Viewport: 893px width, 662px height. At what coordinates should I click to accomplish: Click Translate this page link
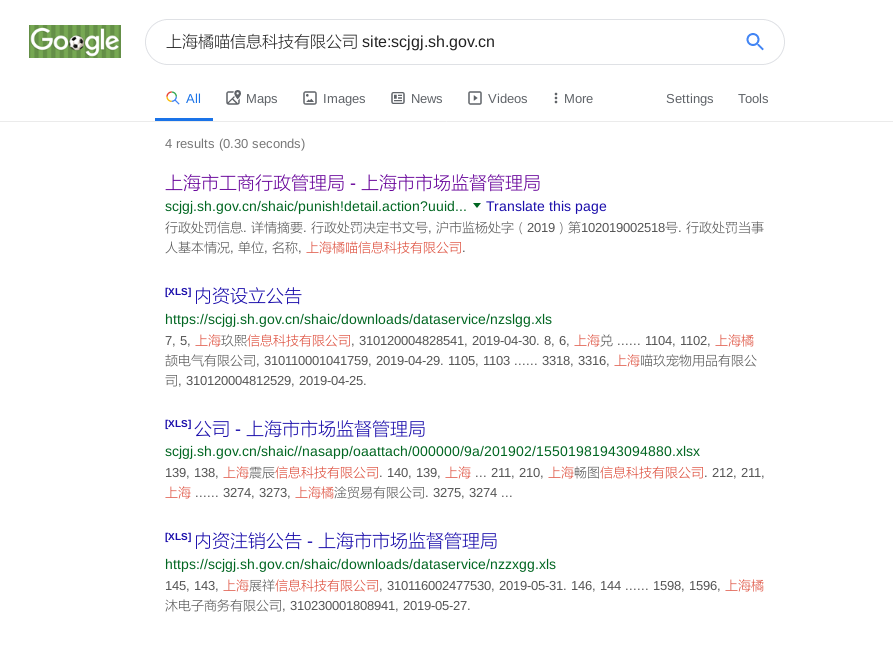coord(546,206)
